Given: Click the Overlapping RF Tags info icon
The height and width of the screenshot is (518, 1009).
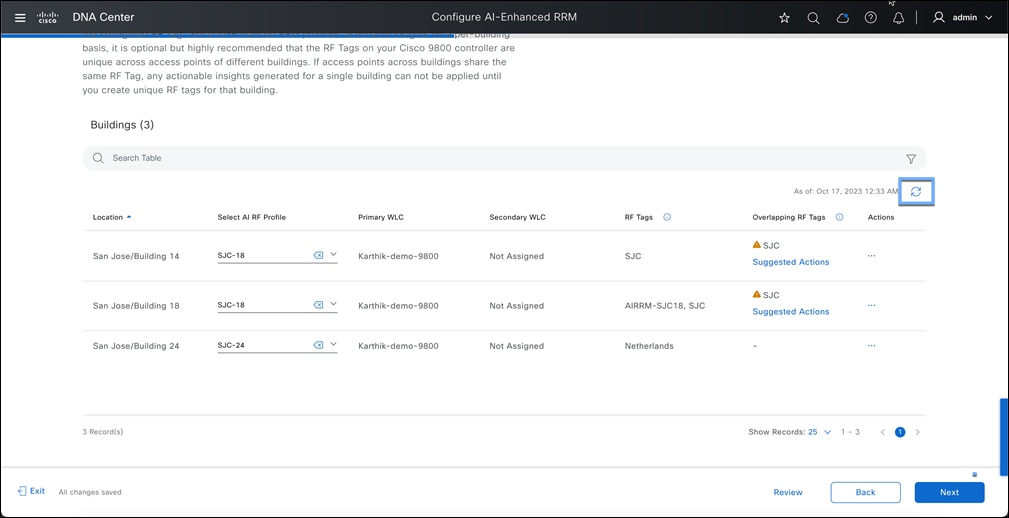Looking at the screenshot, I should [x=839, y=217].
